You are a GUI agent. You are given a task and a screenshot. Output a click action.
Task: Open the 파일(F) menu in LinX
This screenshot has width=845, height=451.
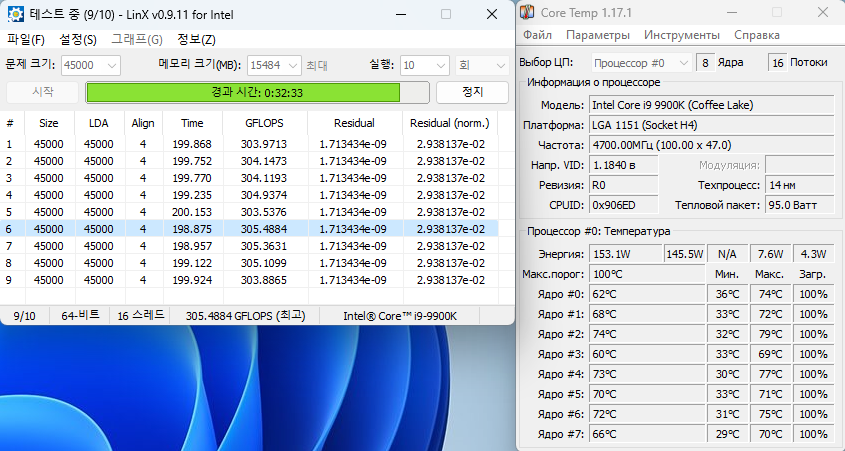click(26, 40)
